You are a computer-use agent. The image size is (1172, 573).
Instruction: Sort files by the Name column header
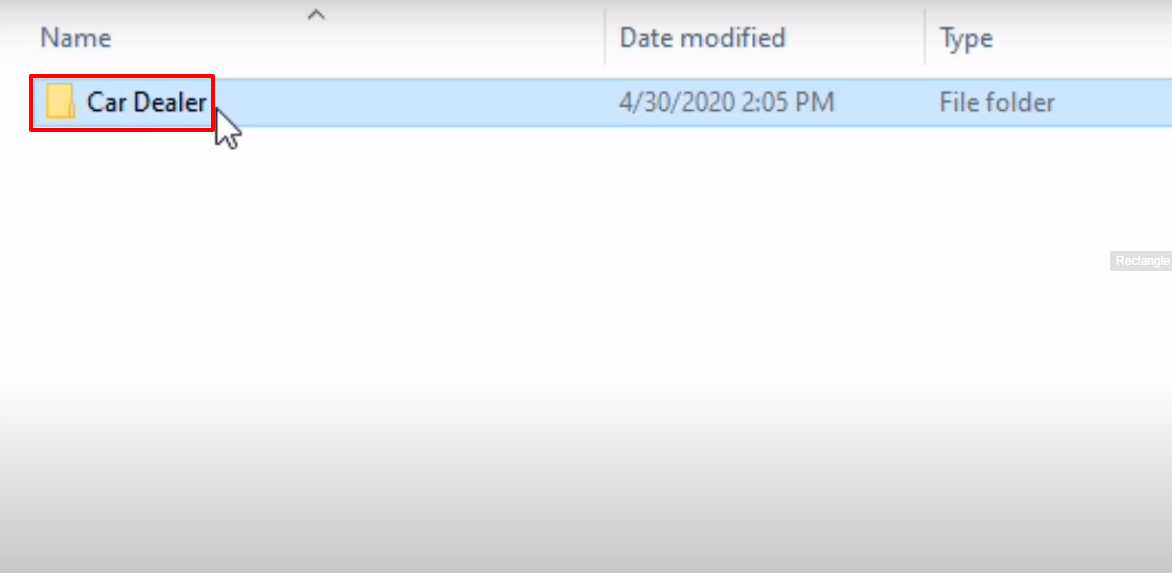[x=75, y=37]
